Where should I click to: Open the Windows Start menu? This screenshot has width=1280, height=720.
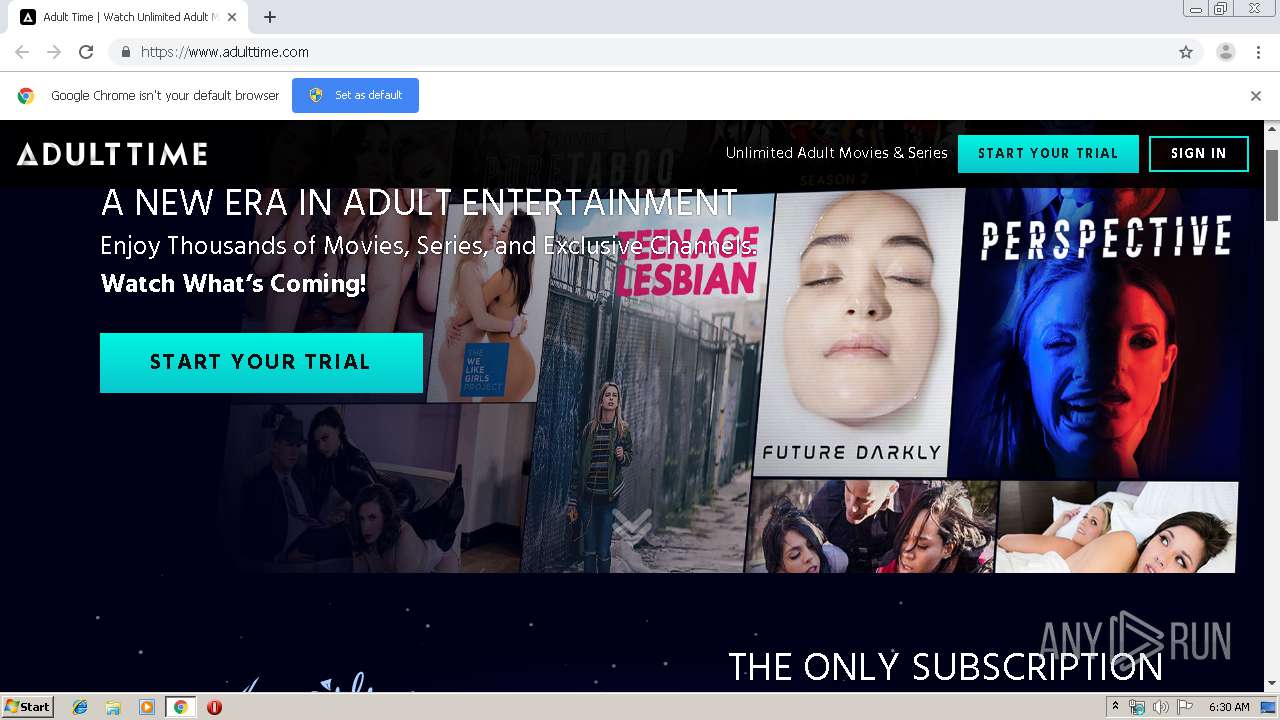[28, 707]
